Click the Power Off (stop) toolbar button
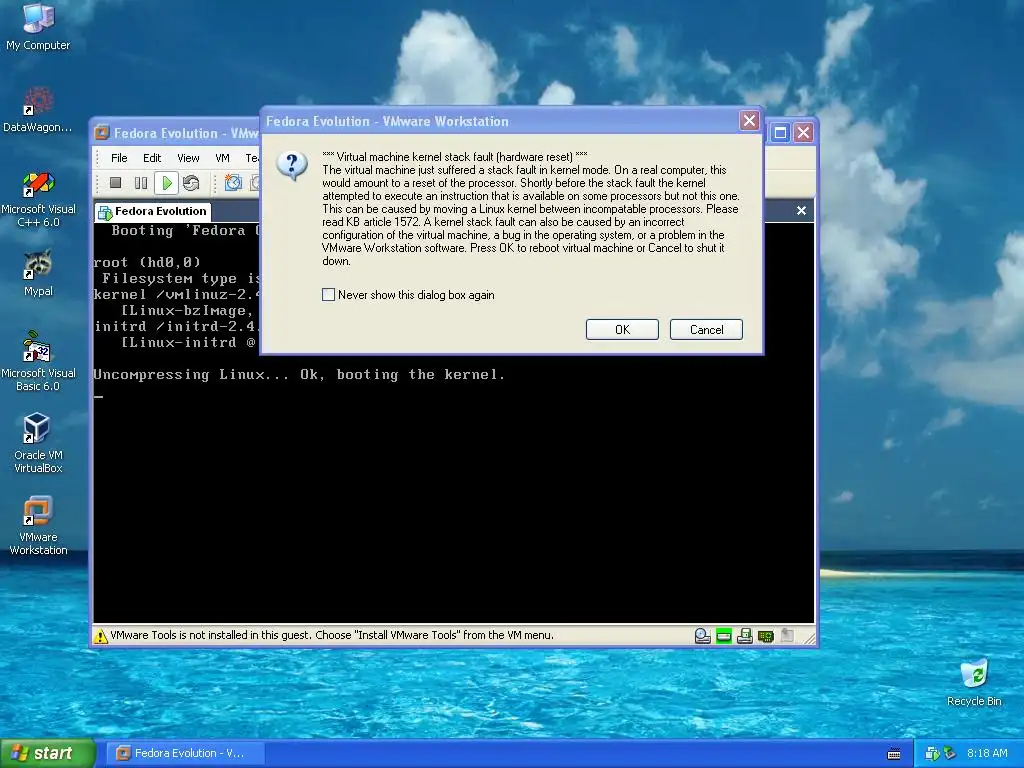The width and height of the screenshot is (1024, 768). point(116,183)
